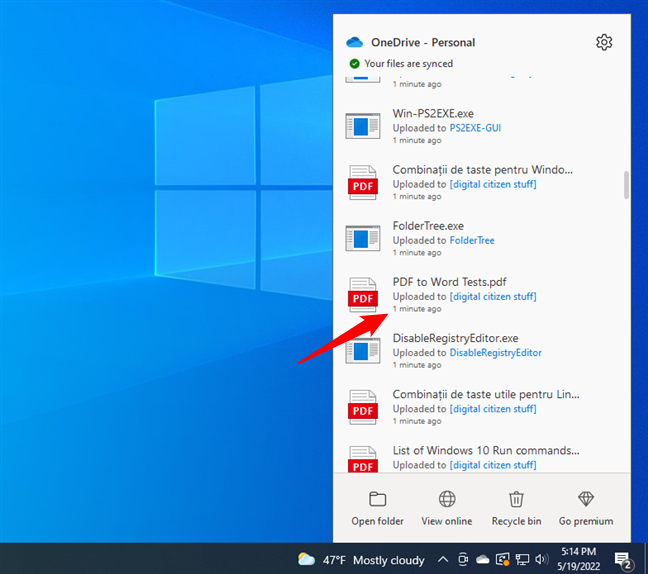
Task: Click PDF icon for PDF to Word Tests.pdf
Action: click(363, 295)
